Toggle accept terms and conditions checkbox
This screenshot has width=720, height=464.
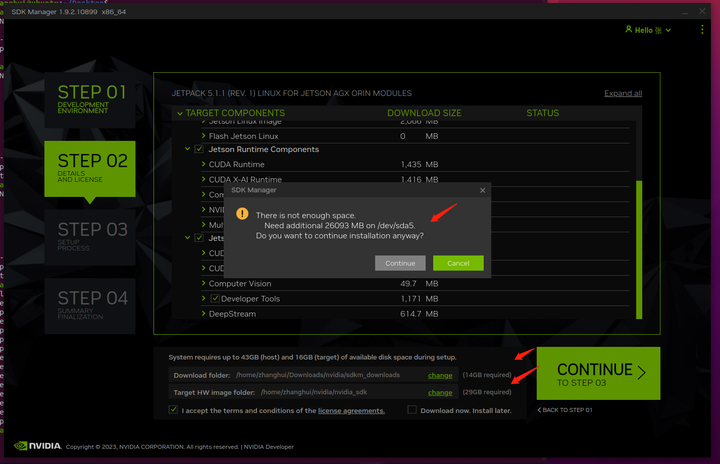coord(173,409)
